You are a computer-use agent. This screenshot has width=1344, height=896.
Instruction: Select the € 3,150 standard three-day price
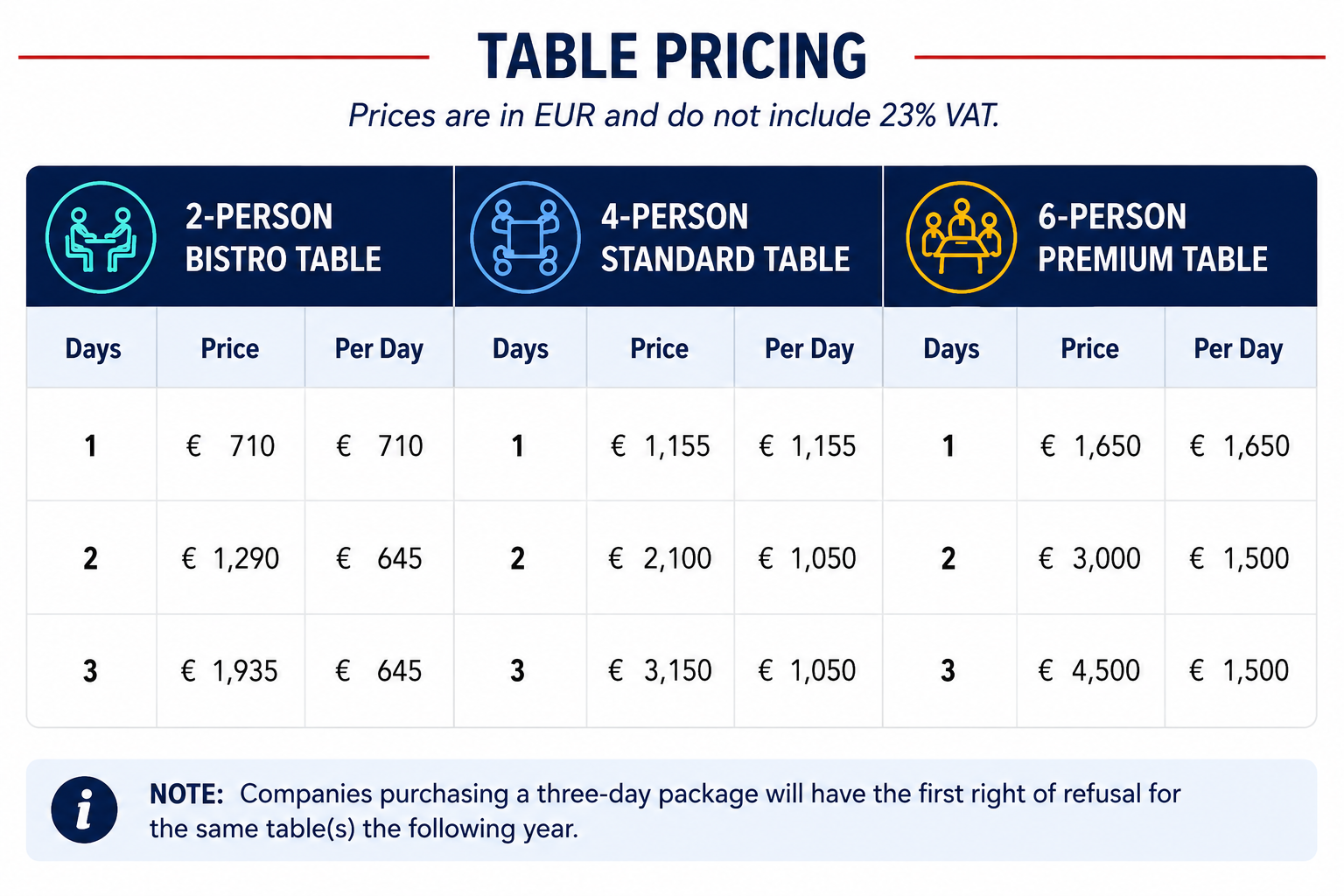pos(660,671)
